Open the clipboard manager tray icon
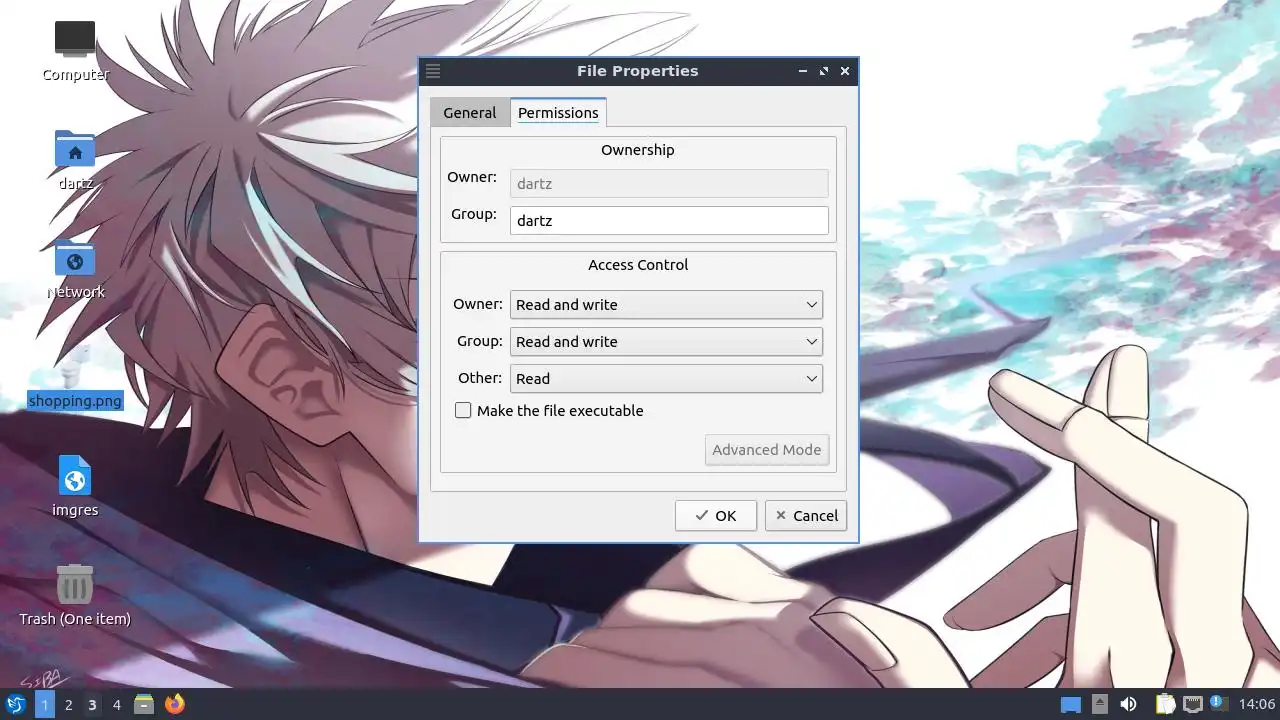 click(x=1165, y=705)
